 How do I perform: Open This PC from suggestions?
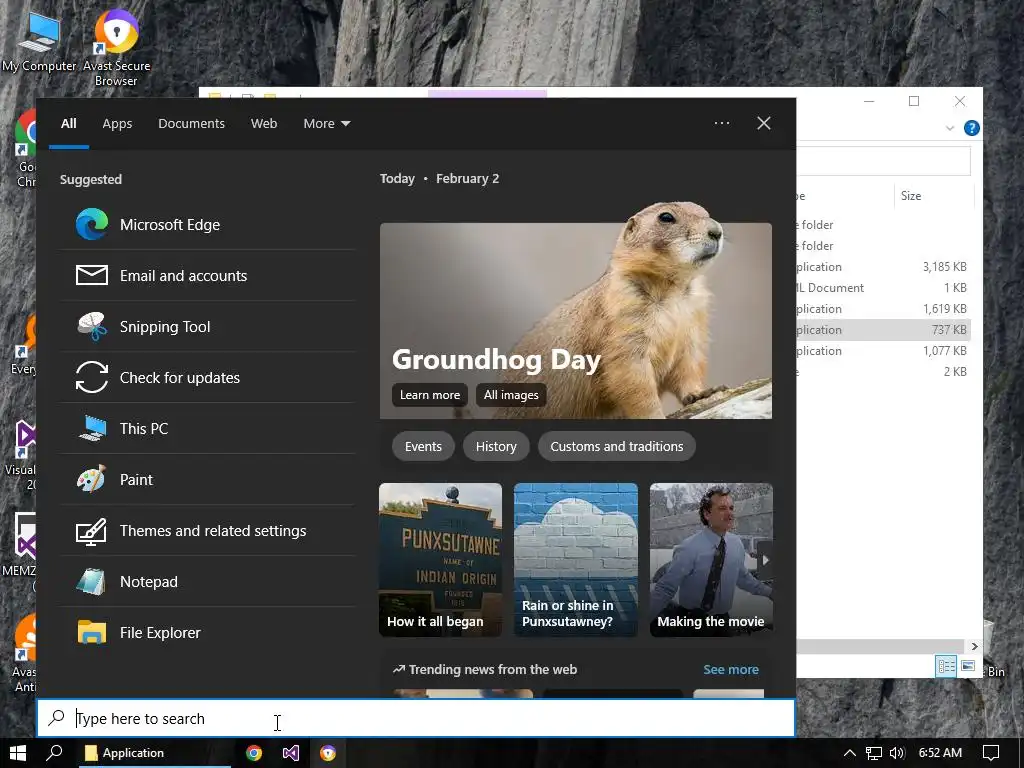click(208, 428)
